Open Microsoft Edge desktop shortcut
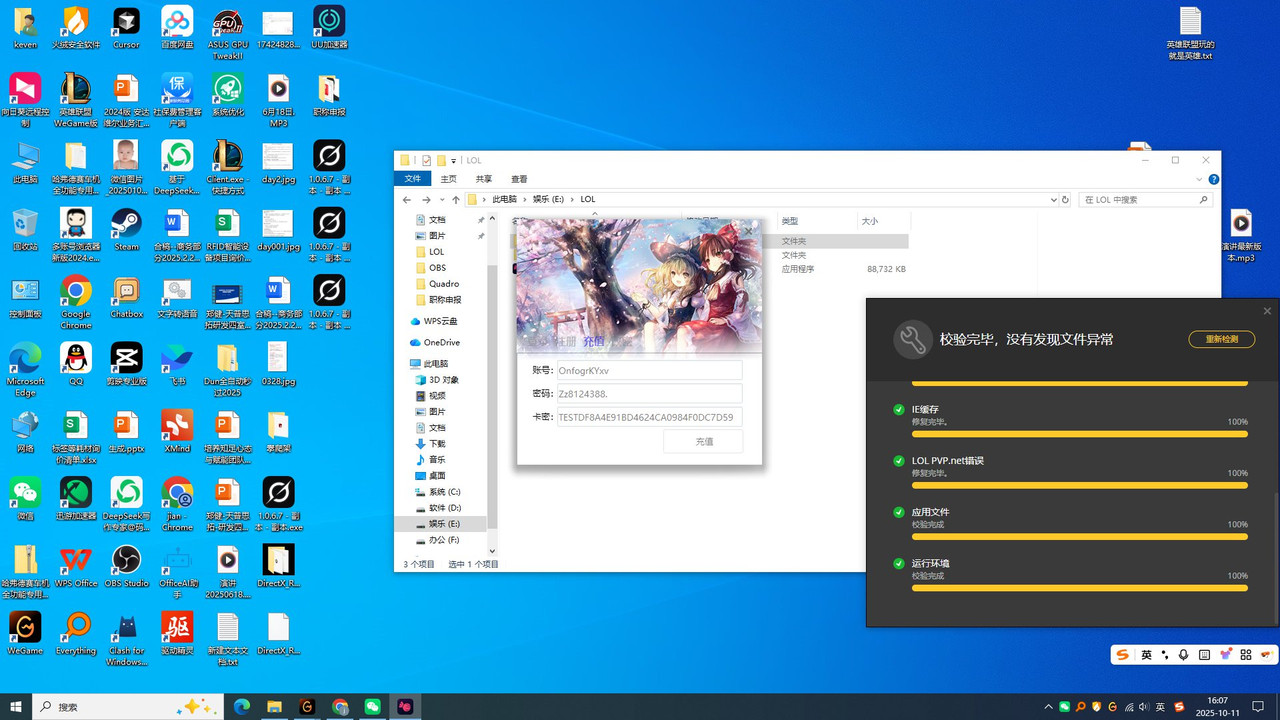 pos(25,369)
